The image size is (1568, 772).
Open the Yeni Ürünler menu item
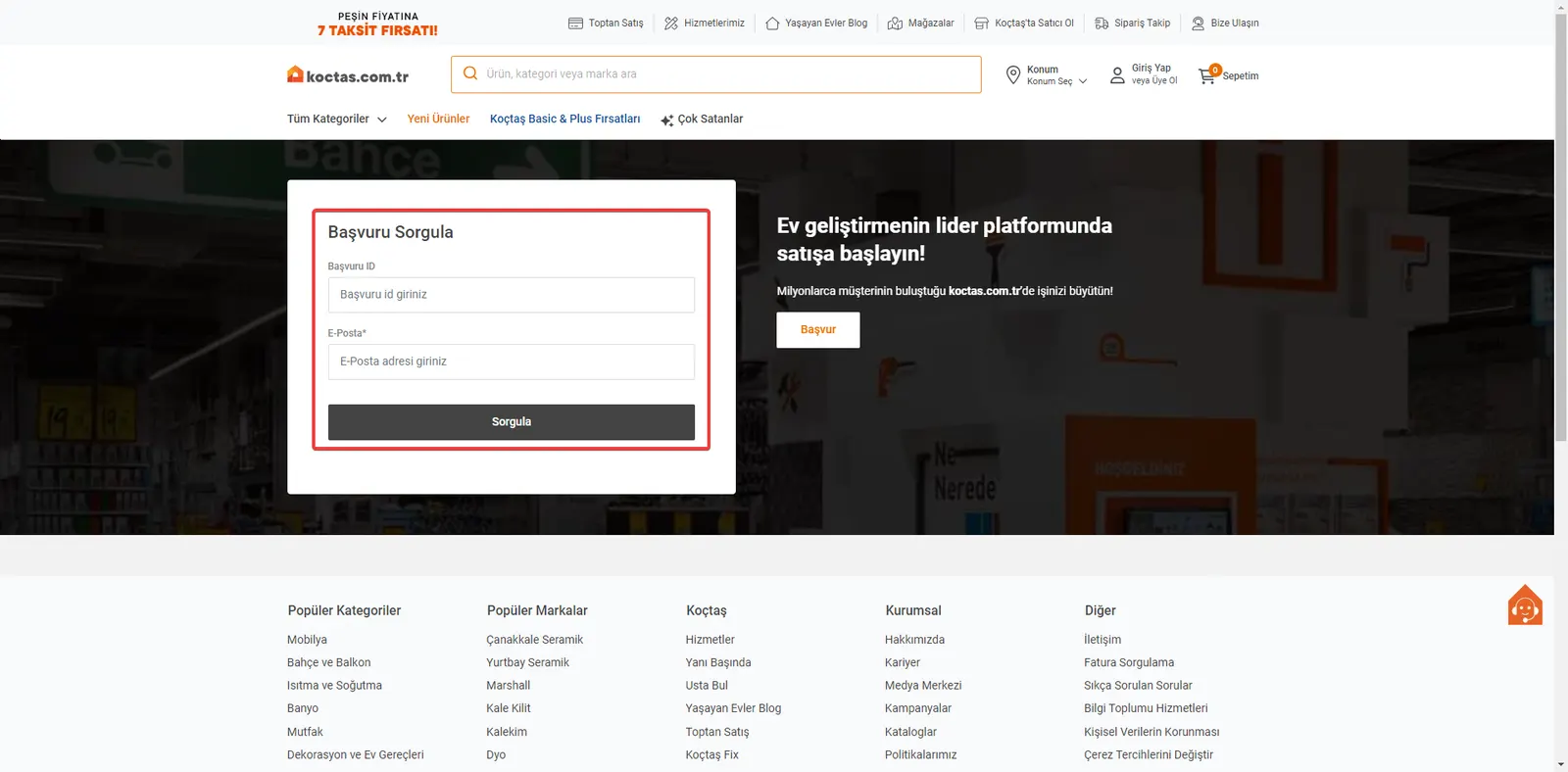click(x=438, y=119)
